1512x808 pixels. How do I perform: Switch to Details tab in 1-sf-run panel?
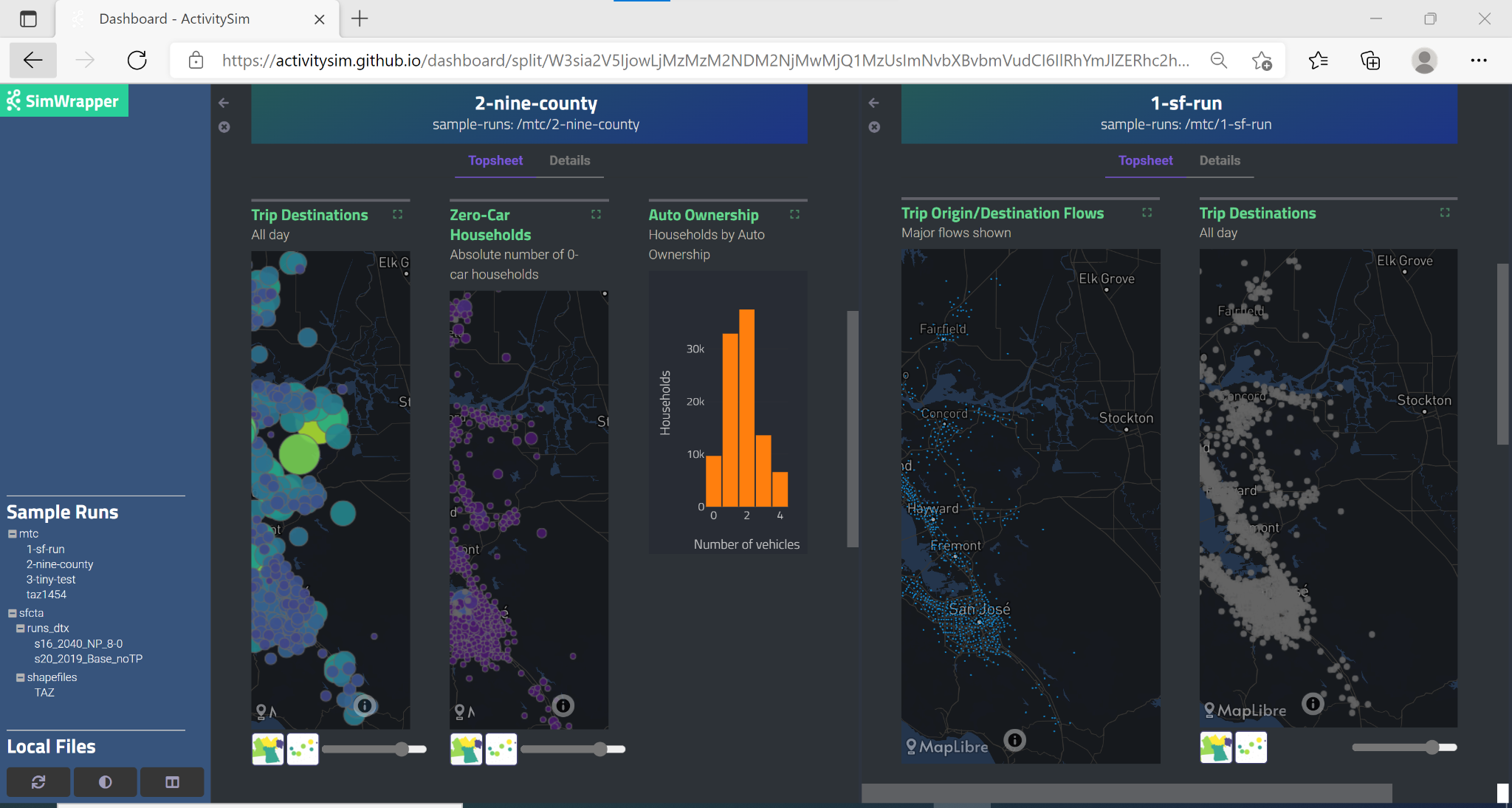[x=1219, y=160]
